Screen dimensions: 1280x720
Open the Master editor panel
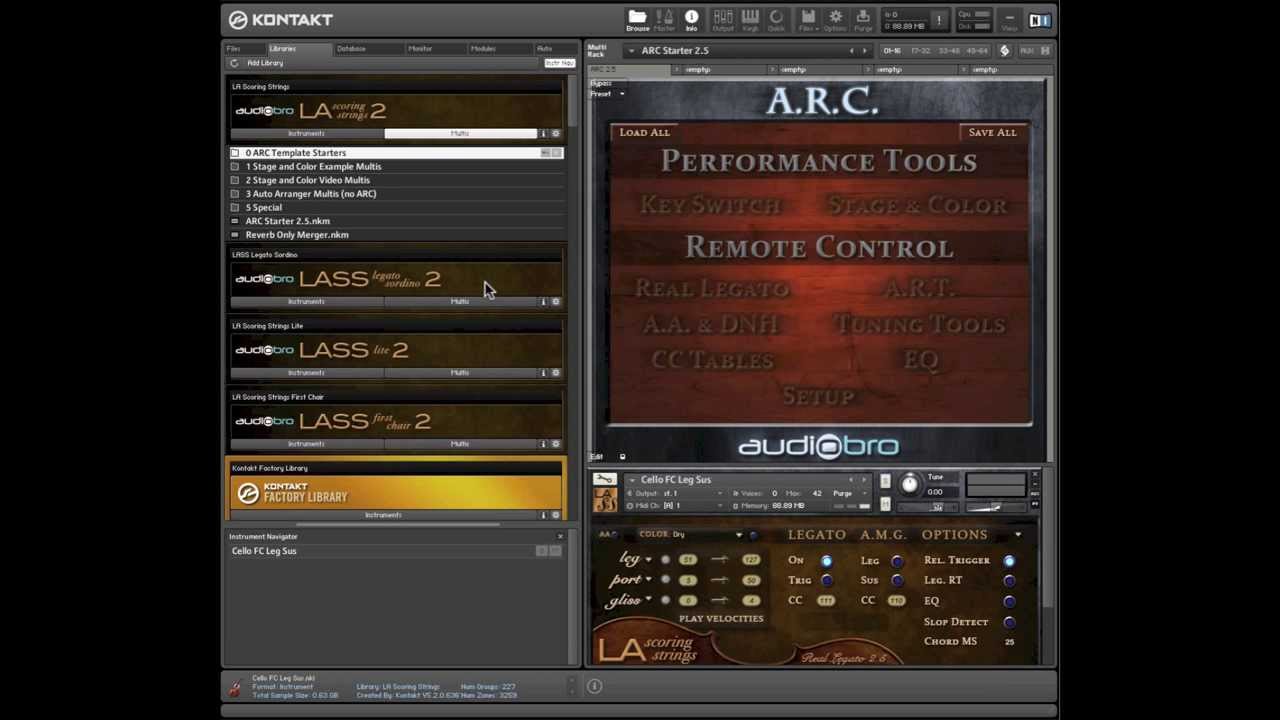pyautogui.click(x=664, y=19)
